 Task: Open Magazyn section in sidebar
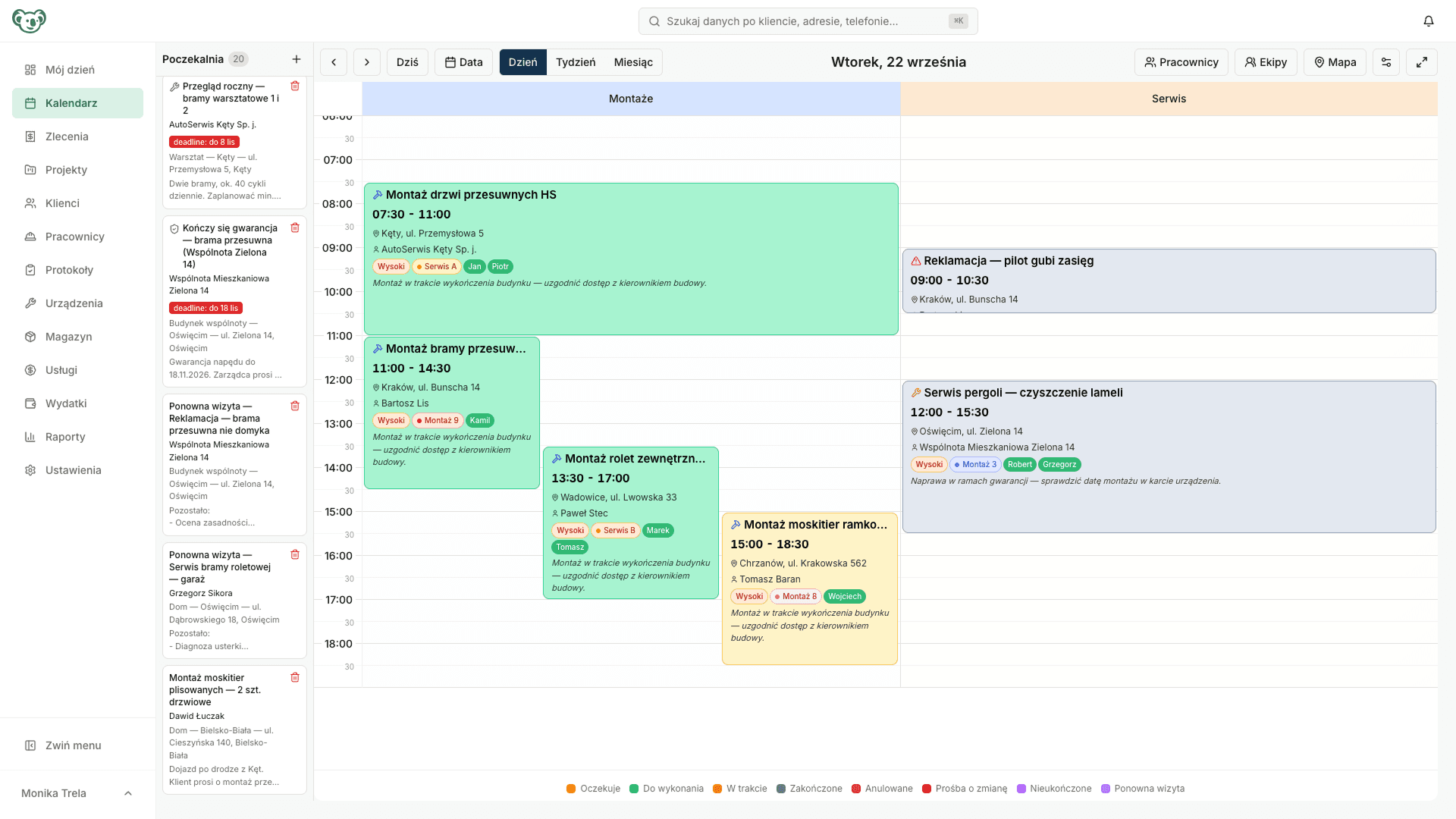pos(77,337)
